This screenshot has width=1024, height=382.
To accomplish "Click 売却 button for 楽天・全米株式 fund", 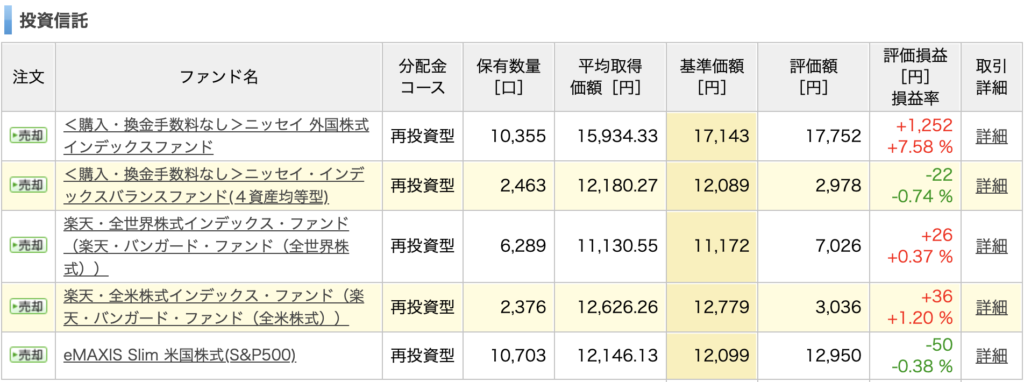I will click(x=28, y=306).
